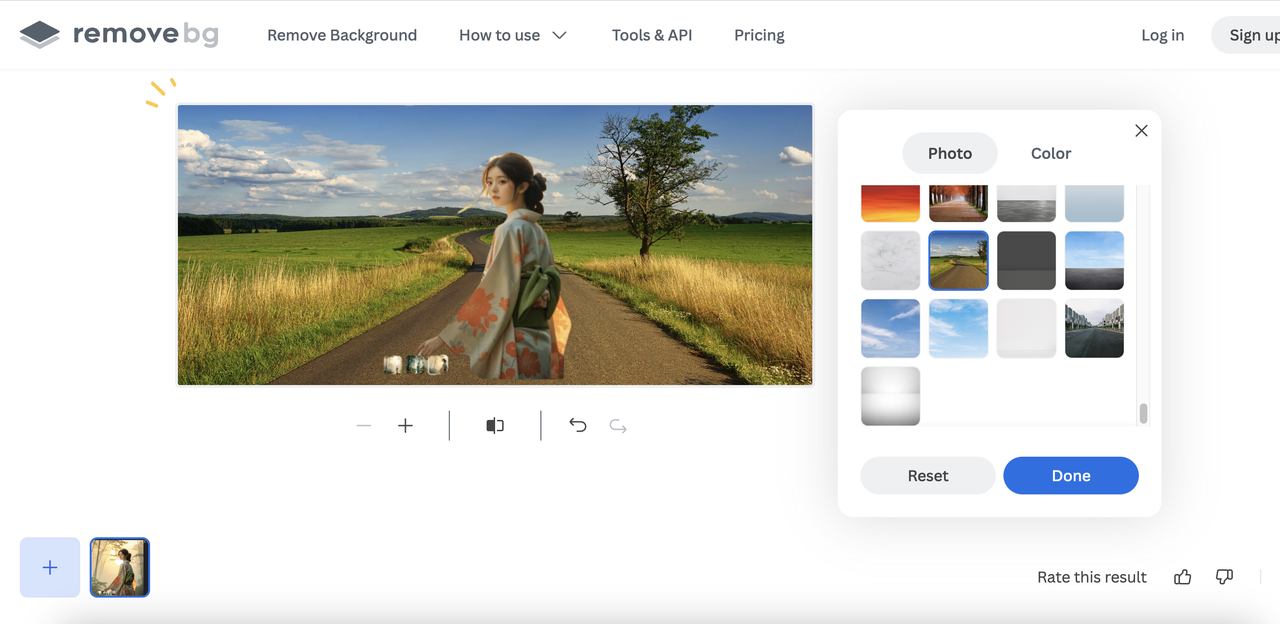Screen dimensions: 1280x624
Task: Switch to the Photo tab
Action: 950,153
